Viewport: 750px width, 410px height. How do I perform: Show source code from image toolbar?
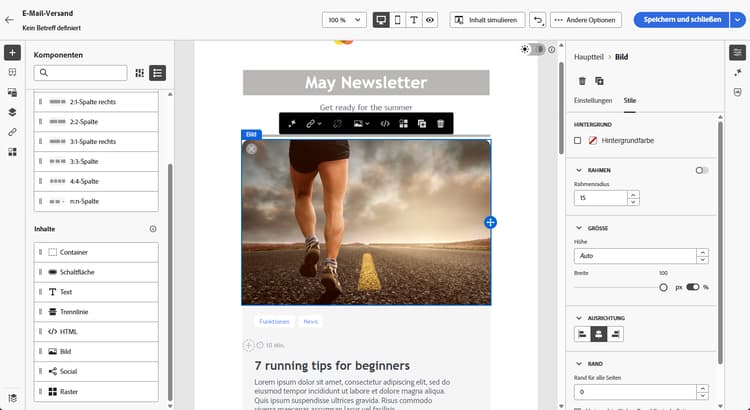(385, 123)
